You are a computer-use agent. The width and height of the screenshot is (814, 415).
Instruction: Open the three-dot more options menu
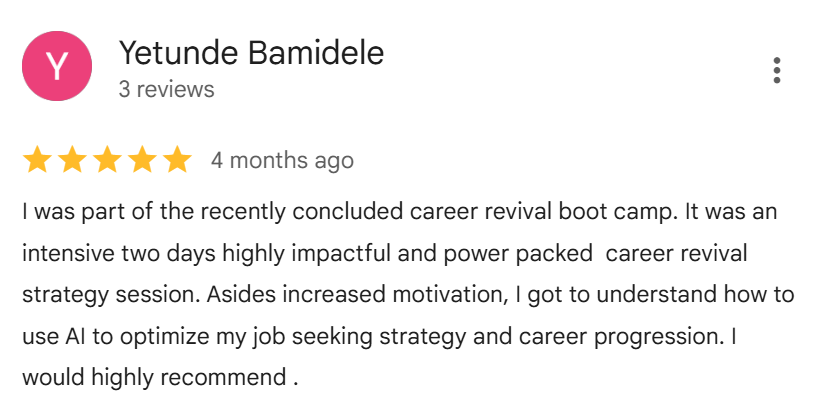tap(777, 70)
